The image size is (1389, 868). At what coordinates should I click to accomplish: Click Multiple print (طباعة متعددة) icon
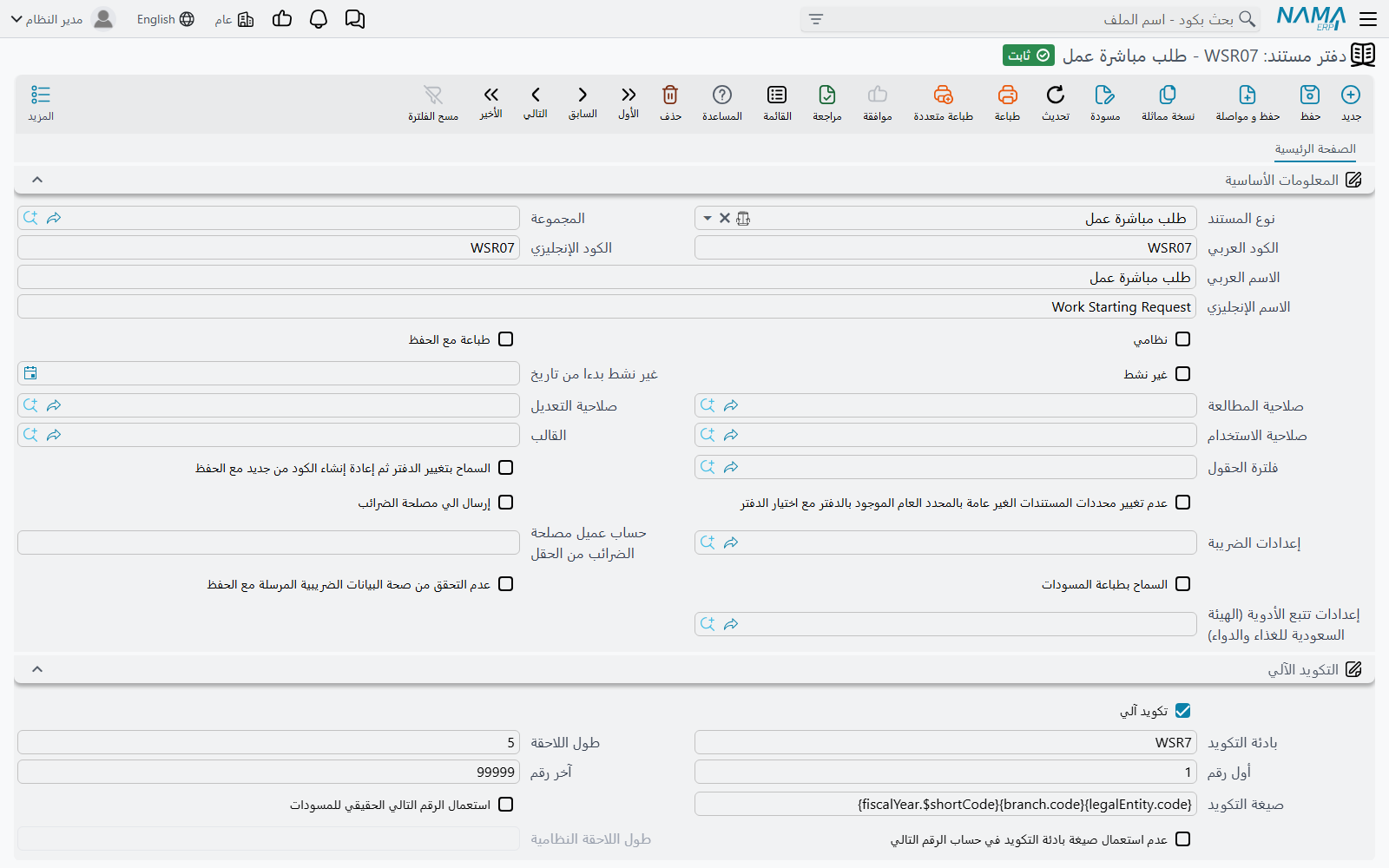pos(943,95)
